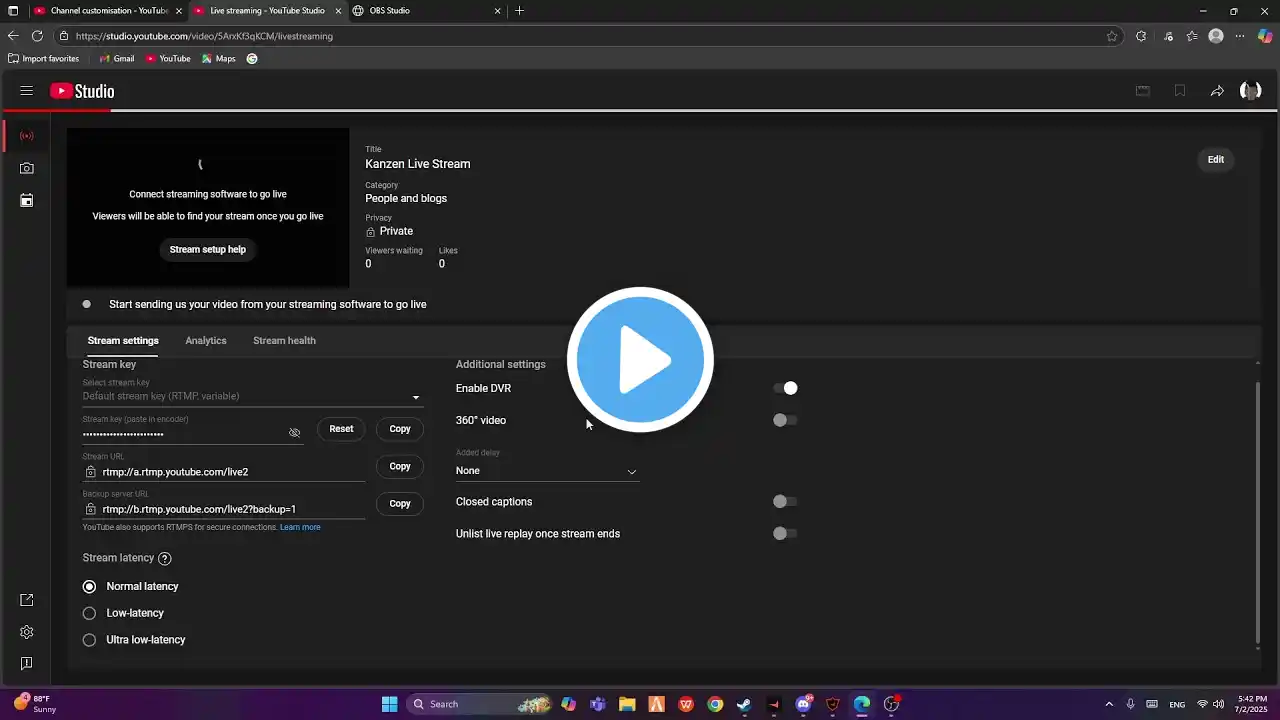Switch to the Analytics tab
The width and height of the screenshot is (1280, 720).
tap(206, 341)
